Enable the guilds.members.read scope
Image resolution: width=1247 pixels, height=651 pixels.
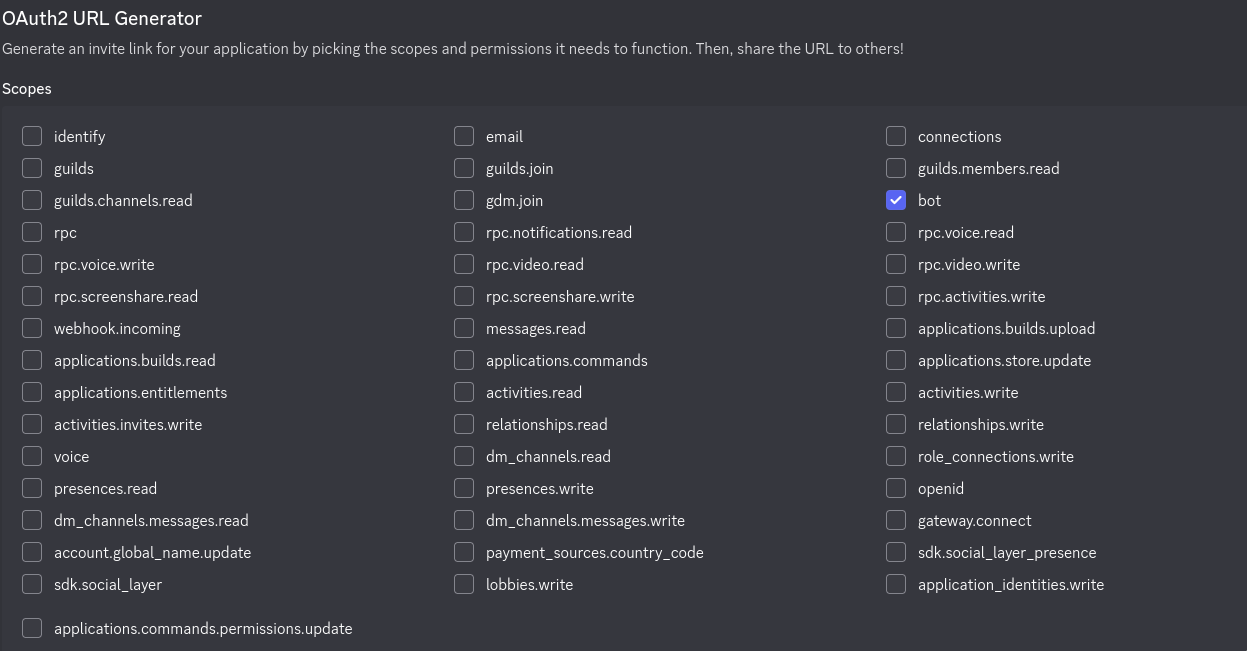click(x=895, y=168)
